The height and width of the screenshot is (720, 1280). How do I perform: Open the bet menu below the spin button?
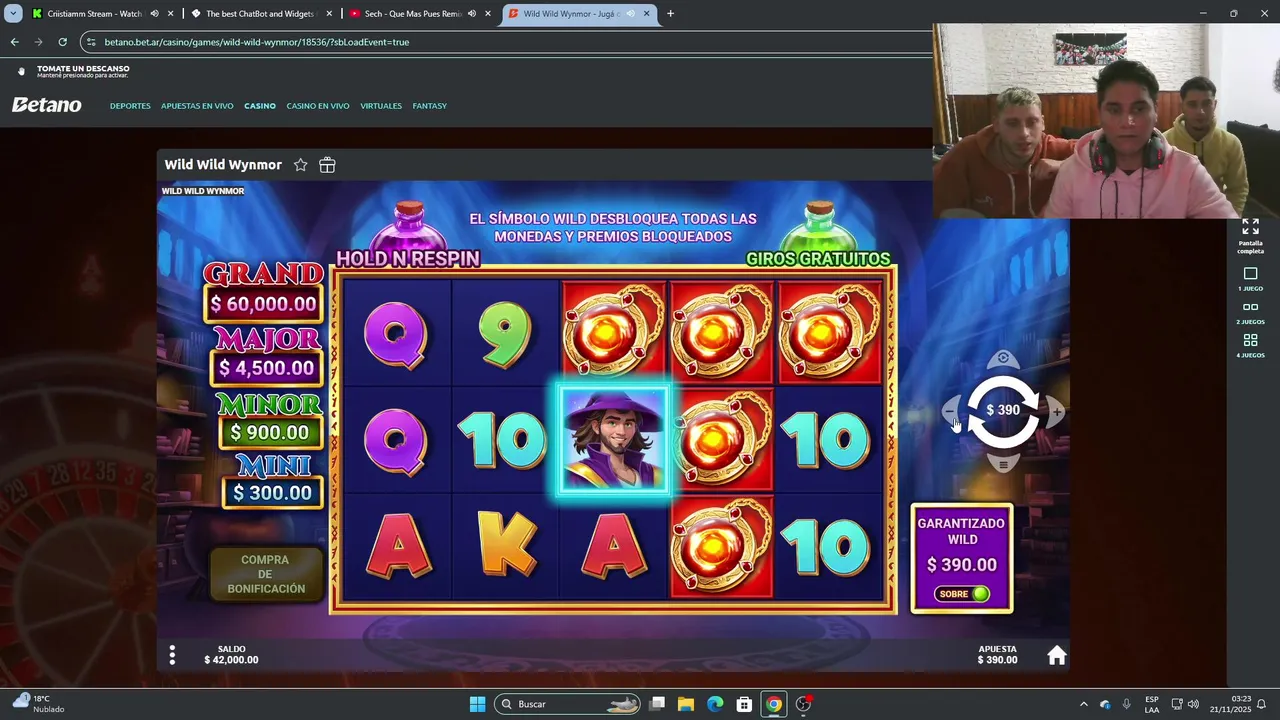(1003, 464)
